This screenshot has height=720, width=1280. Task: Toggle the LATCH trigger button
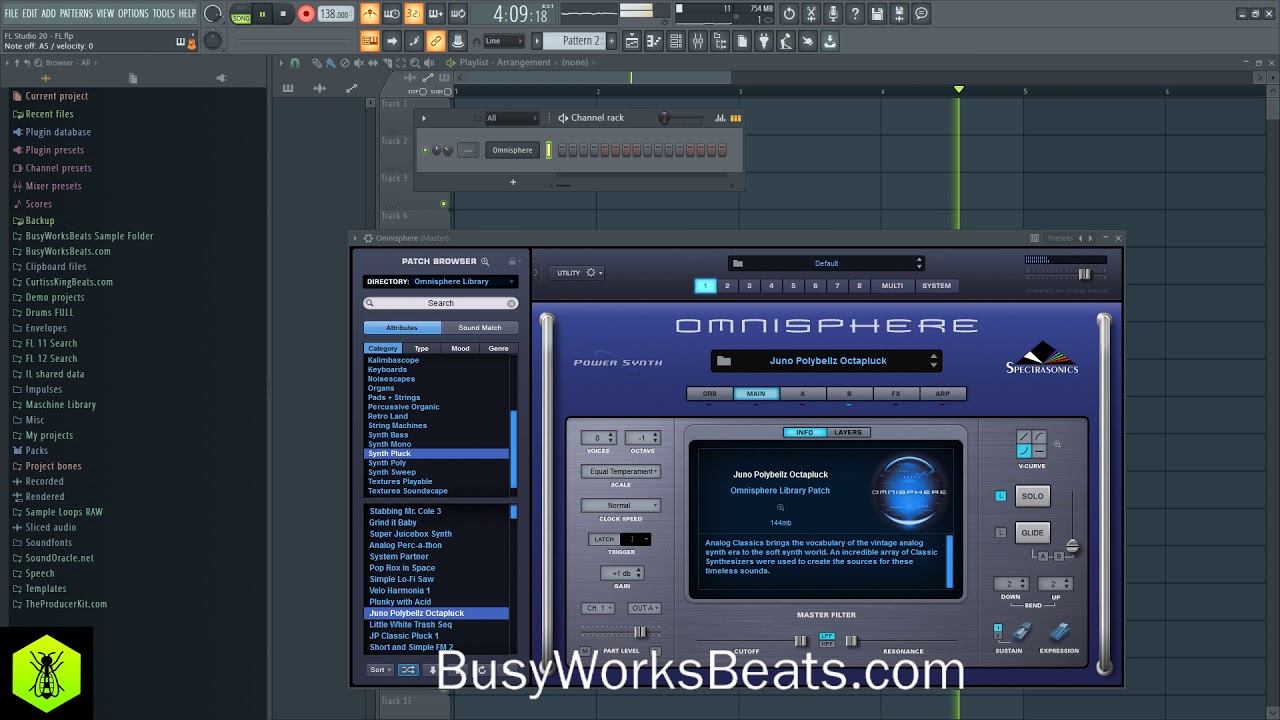tap(604, 539)
